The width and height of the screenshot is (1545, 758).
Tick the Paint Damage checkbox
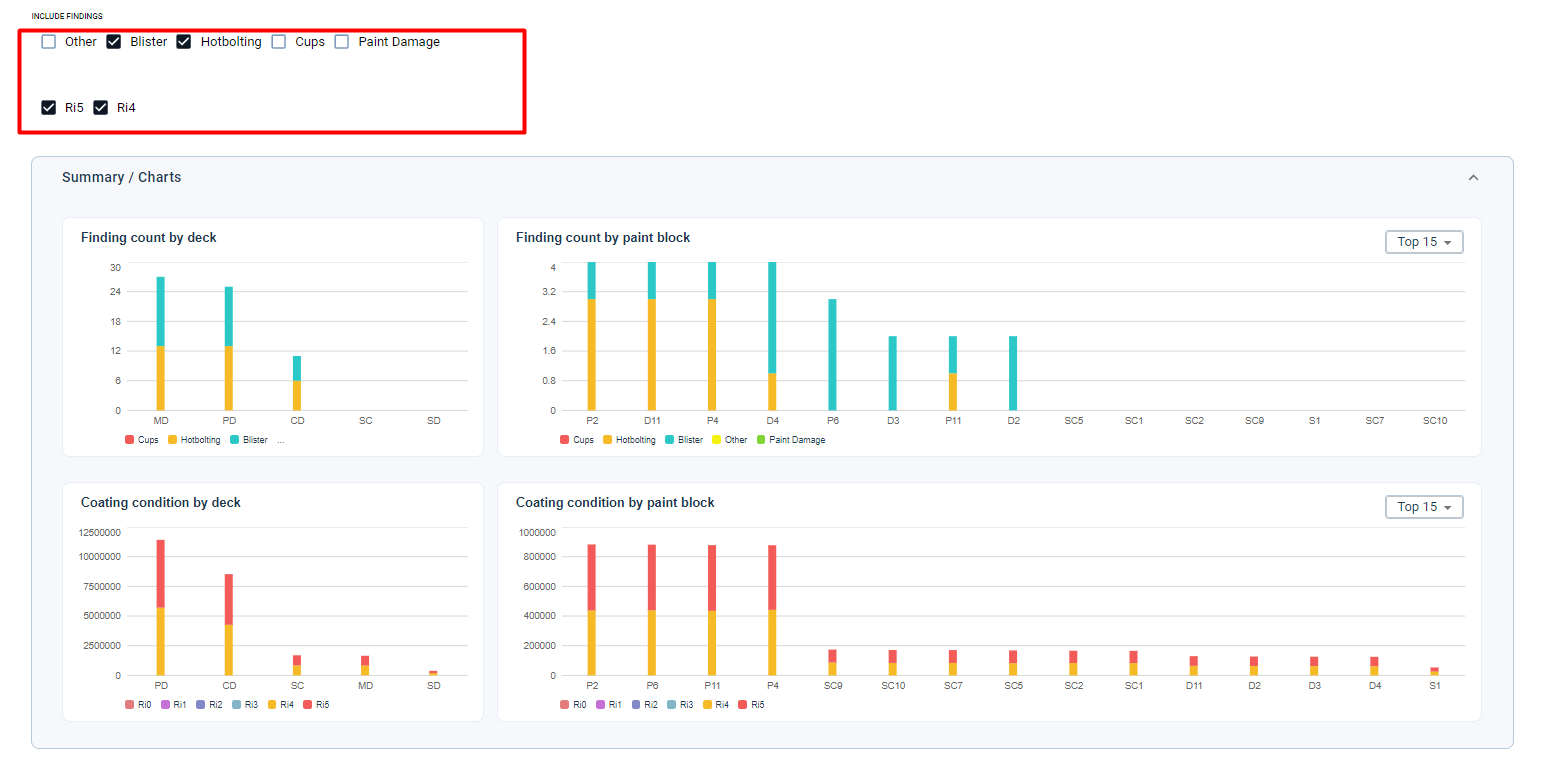[342, 42]
